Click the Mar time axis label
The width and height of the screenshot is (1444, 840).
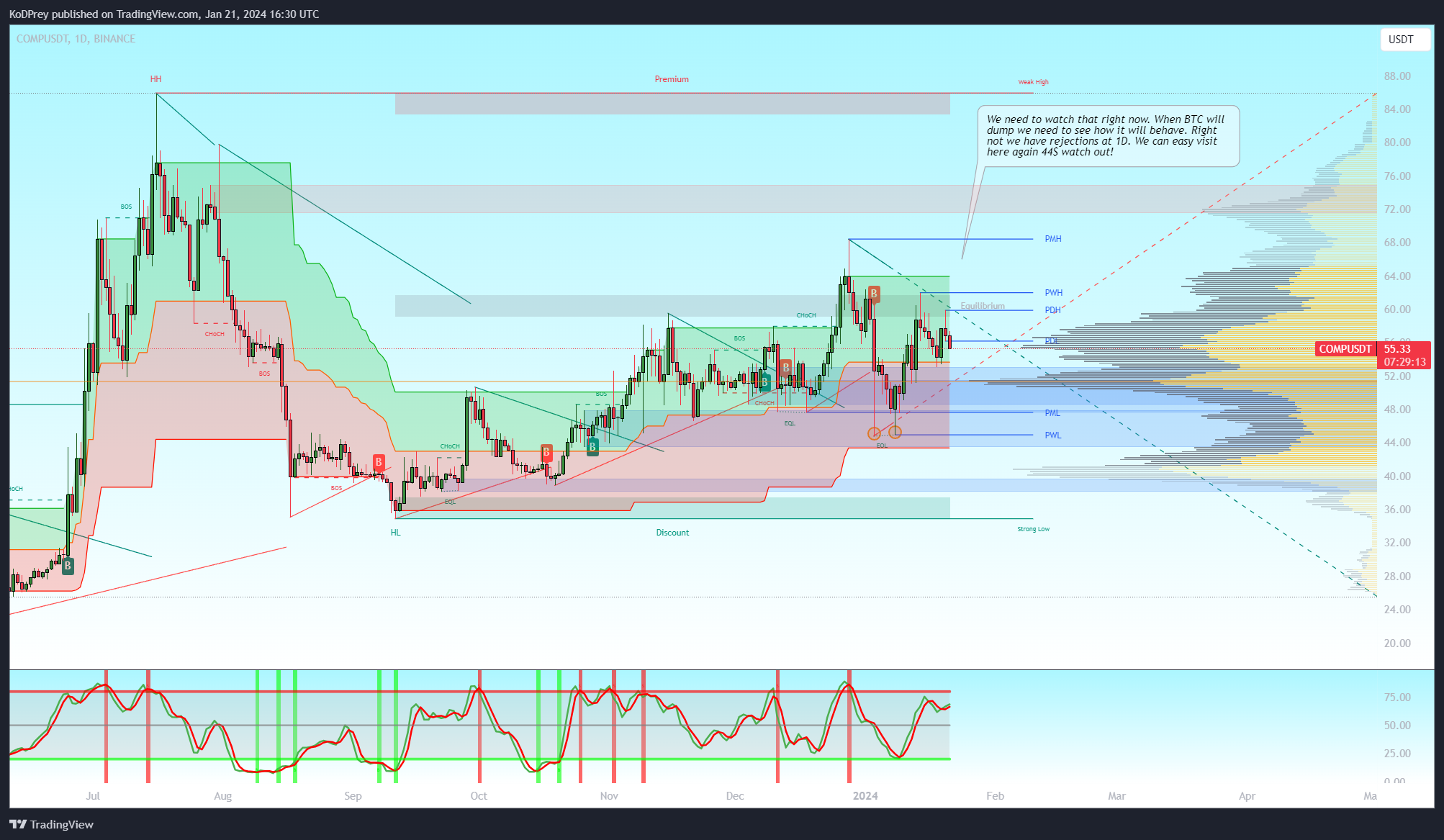point(1116,796)
